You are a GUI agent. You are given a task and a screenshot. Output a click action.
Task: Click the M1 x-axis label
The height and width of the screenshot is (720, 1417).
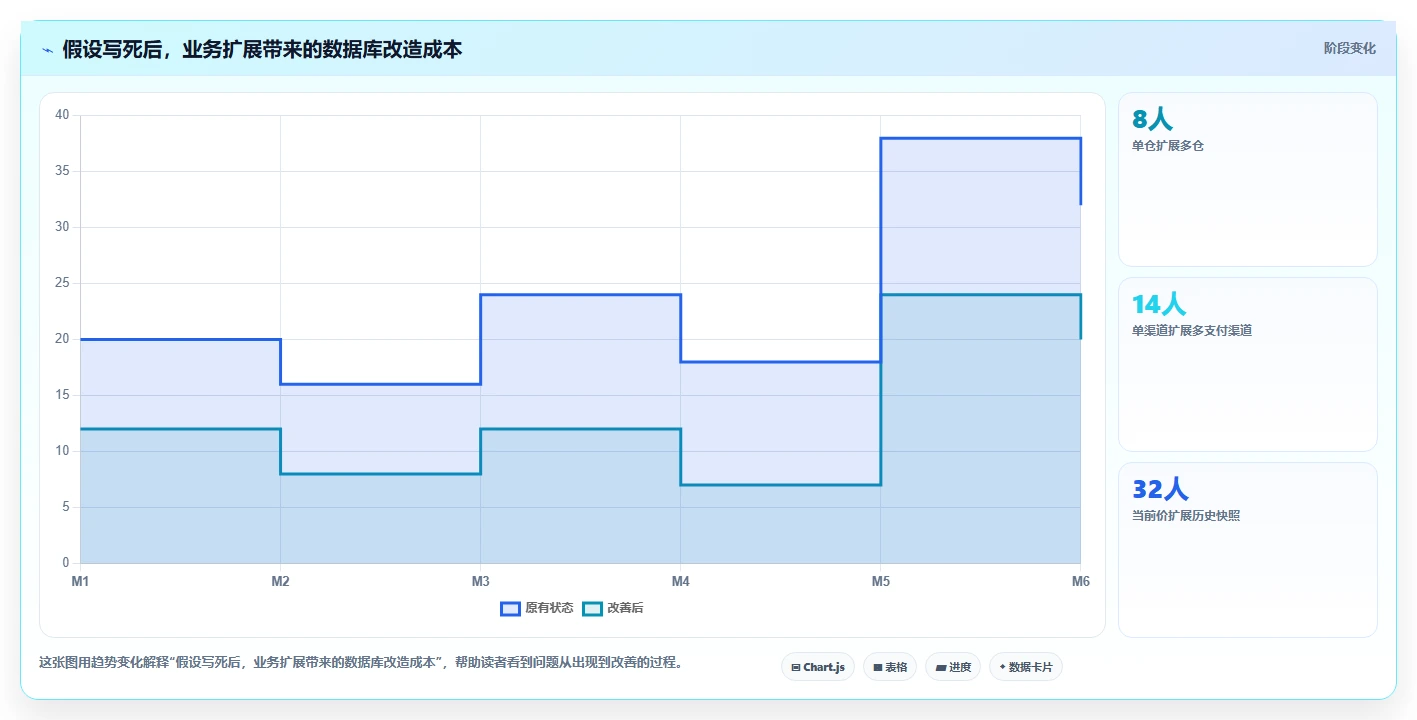tap(80, 581)
